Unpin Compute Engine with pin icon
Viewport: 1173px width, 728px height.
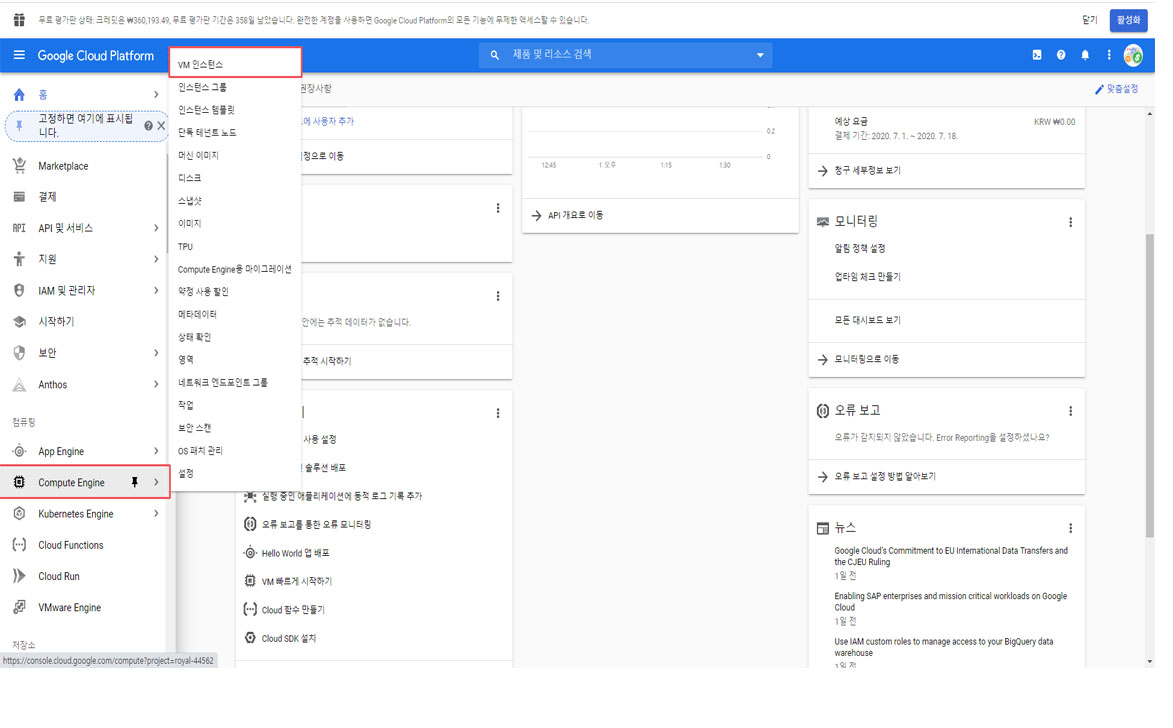(x=135, y=483)
